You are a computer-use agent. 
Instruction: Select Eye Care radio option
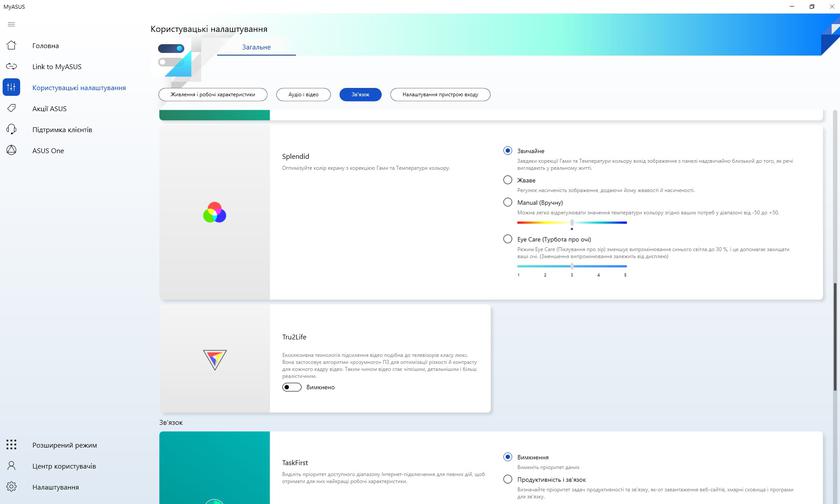(x=508, y=239)
